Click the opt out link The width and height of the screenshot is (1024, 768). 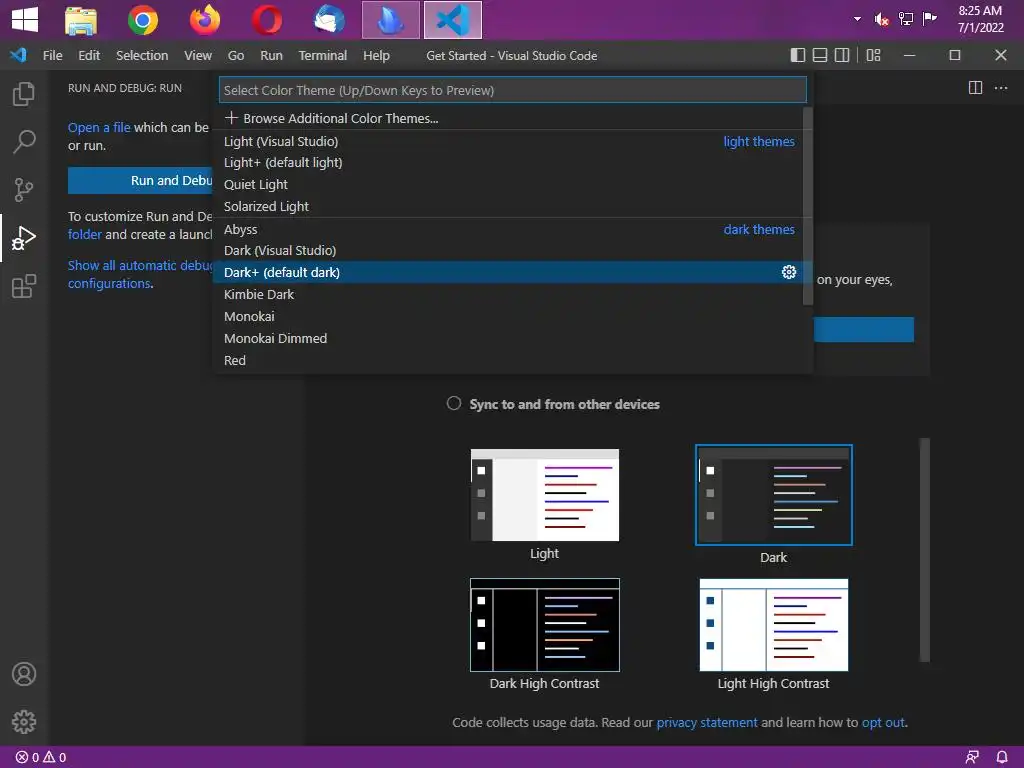[x=883, y=722]
